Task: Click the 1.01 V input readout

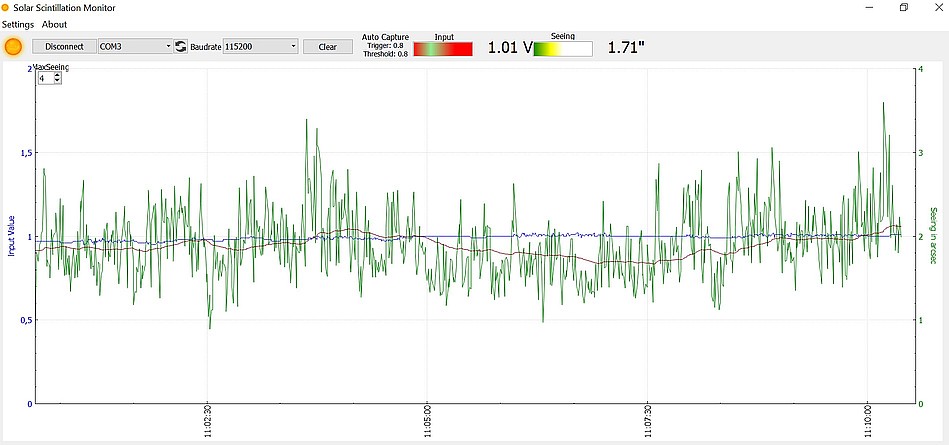Action: [x=510, y=48]
